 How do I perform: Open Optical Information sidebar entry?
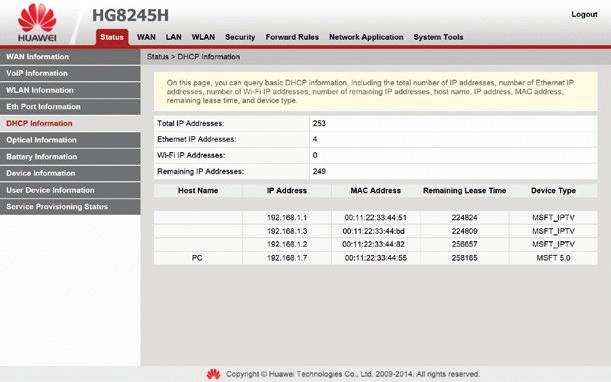click(70, 140)
